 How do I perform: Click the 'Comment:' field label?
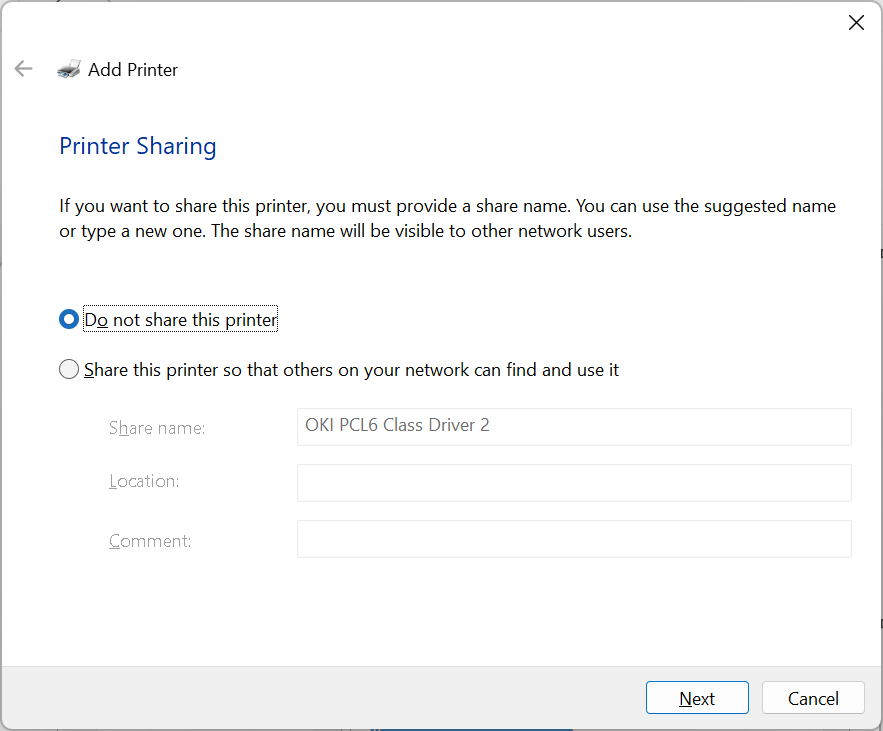tap(150, 541)
